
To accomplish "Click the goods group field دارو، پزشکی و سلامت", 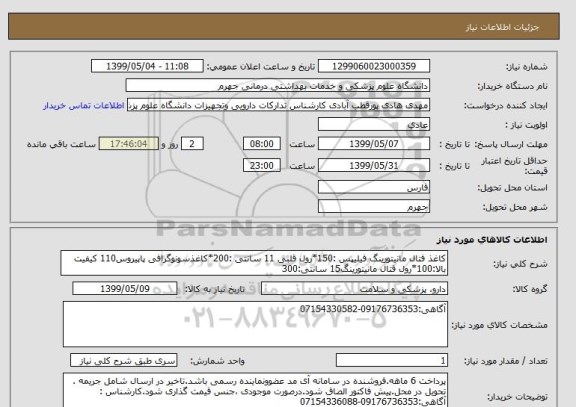I will pyautogui.click(x=354, y=289).
